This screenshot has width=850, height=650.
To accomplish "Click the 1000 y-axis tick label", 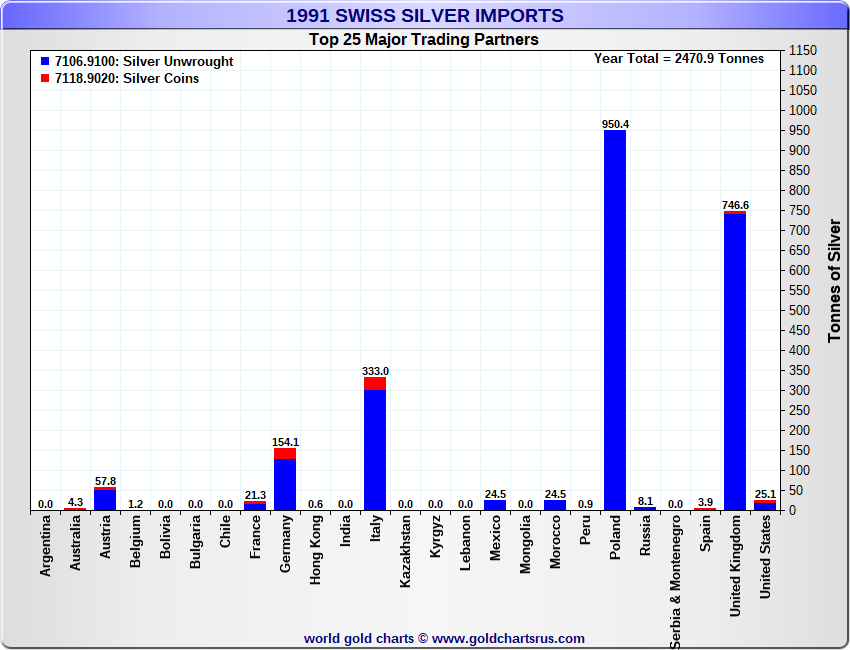I will [x=802, y=110].
